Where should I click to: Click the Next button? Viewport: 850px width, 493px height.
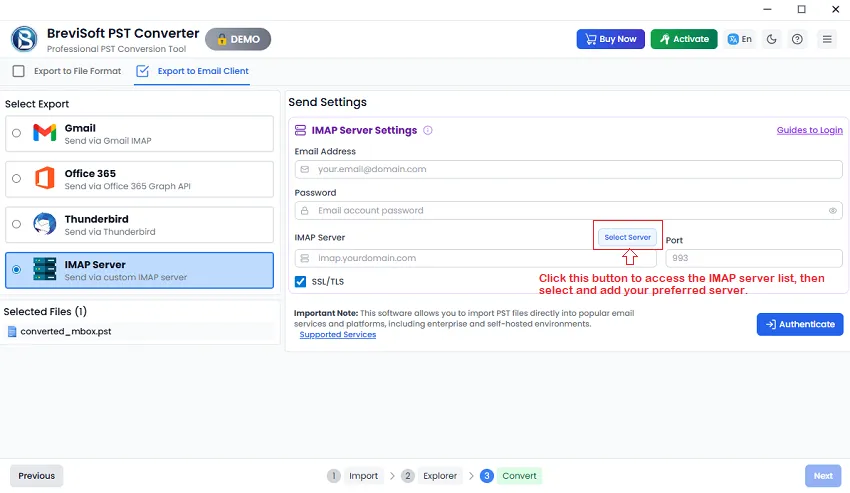point(823,476)
